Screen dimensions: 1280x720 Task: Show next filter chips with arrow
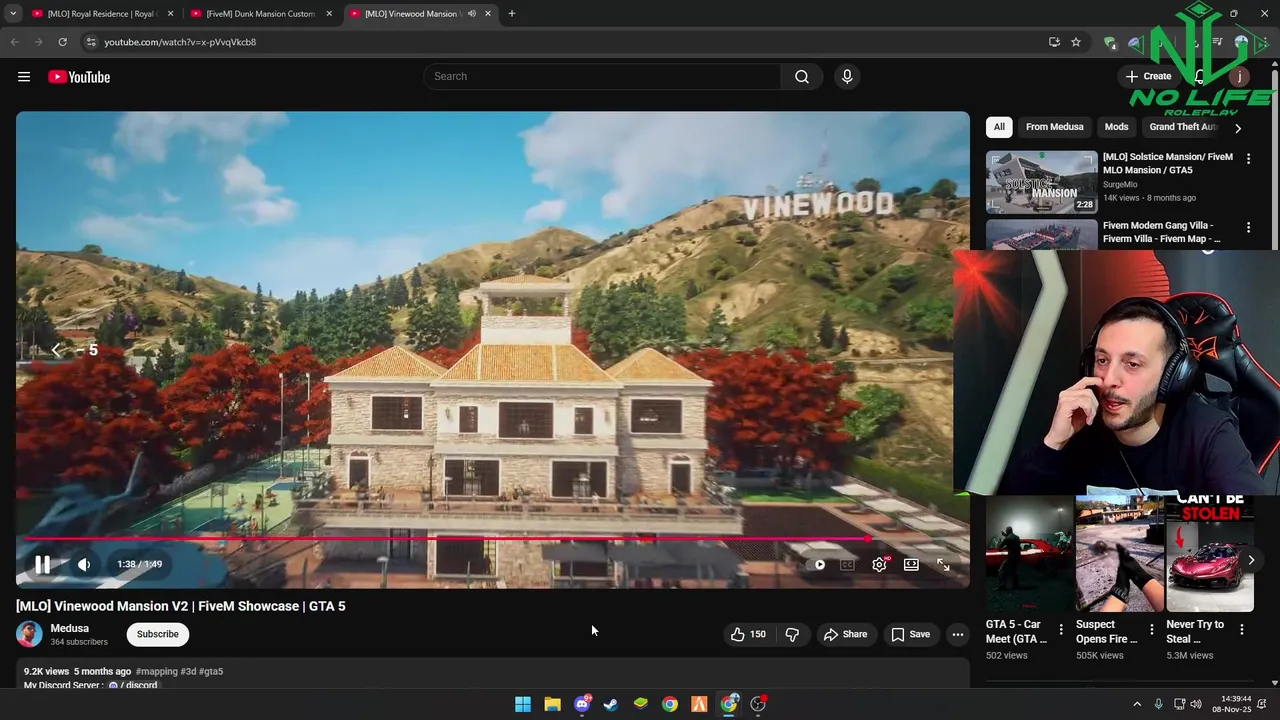(1238, 128)
